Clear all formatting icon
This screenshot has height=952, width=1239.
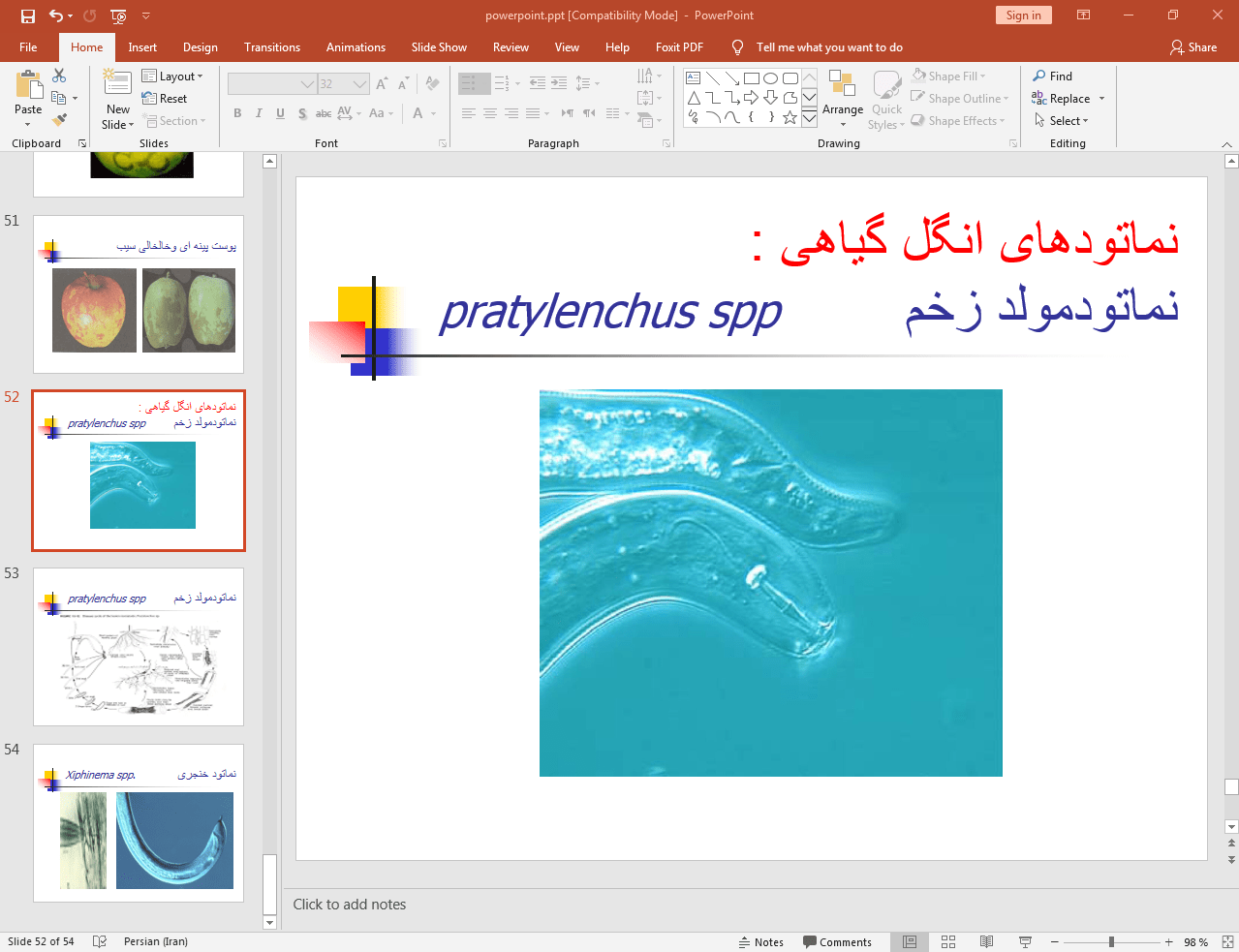point(432,84)
